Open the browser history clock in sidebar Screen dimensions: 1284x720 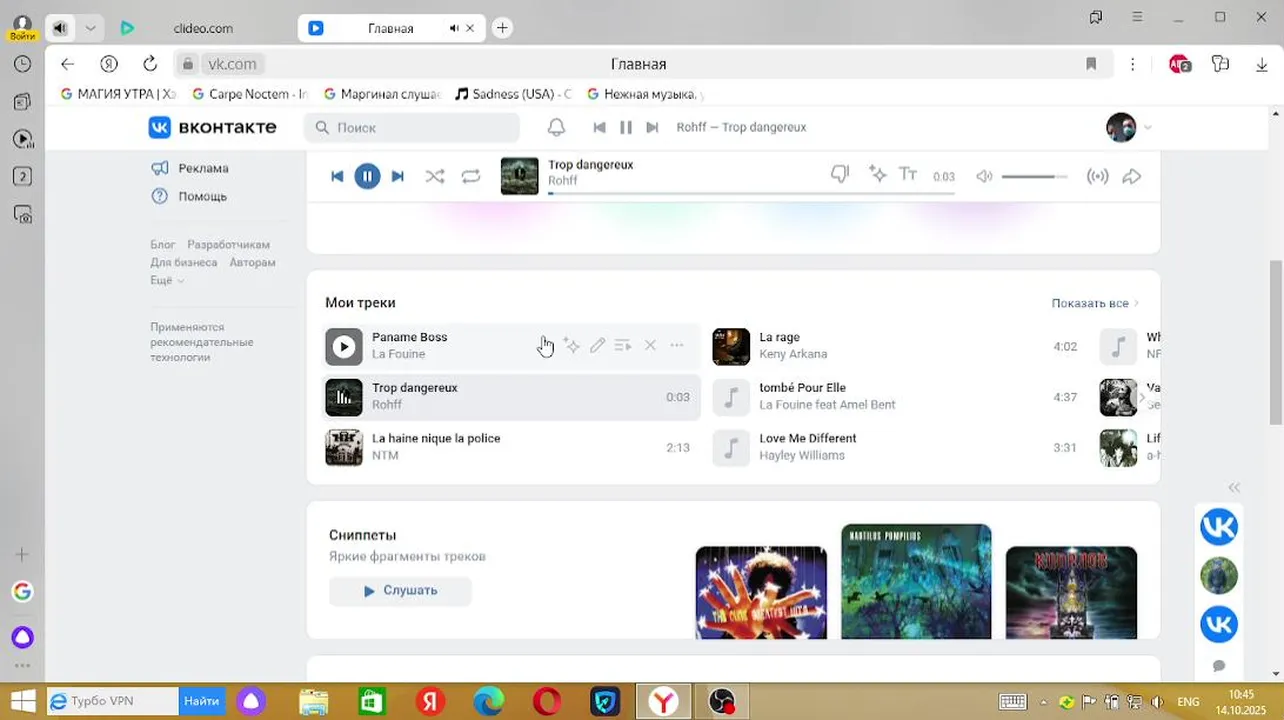(x=22, y=64)
